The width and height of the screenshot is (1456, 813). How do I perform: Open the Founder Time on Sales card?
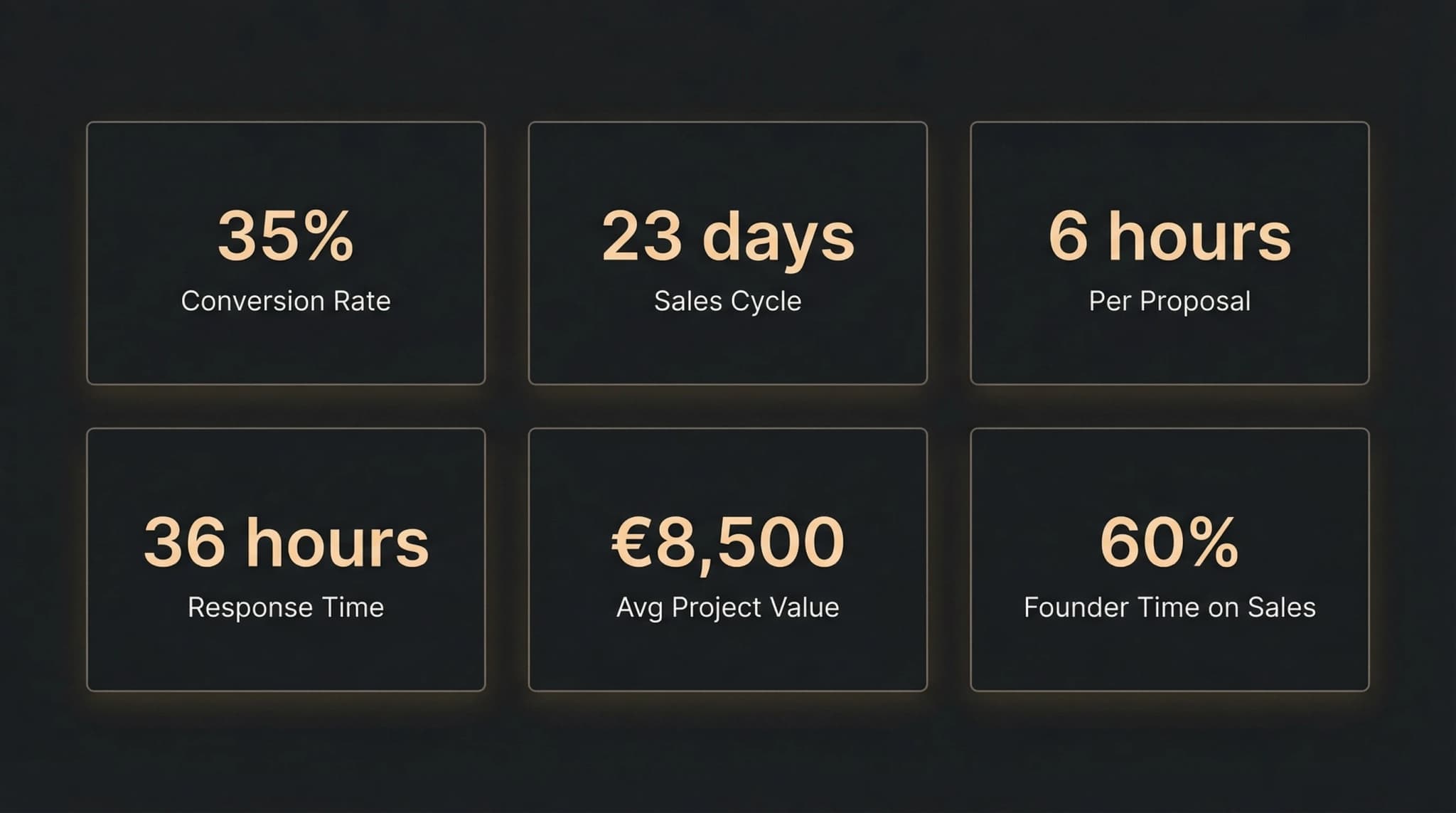point(1169,654)
